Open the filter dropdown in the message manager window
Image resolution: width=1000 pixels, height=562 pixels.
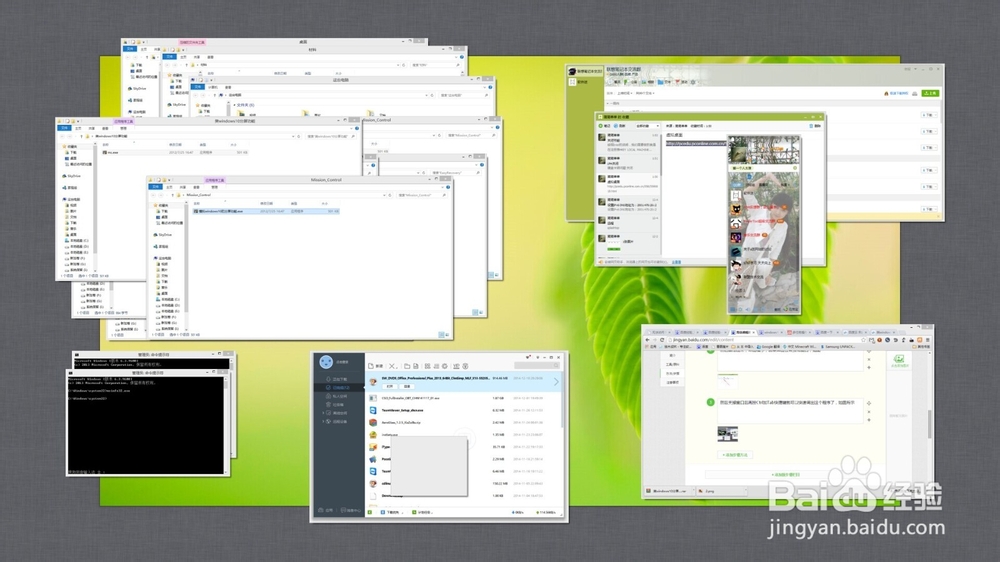(648, 126)
